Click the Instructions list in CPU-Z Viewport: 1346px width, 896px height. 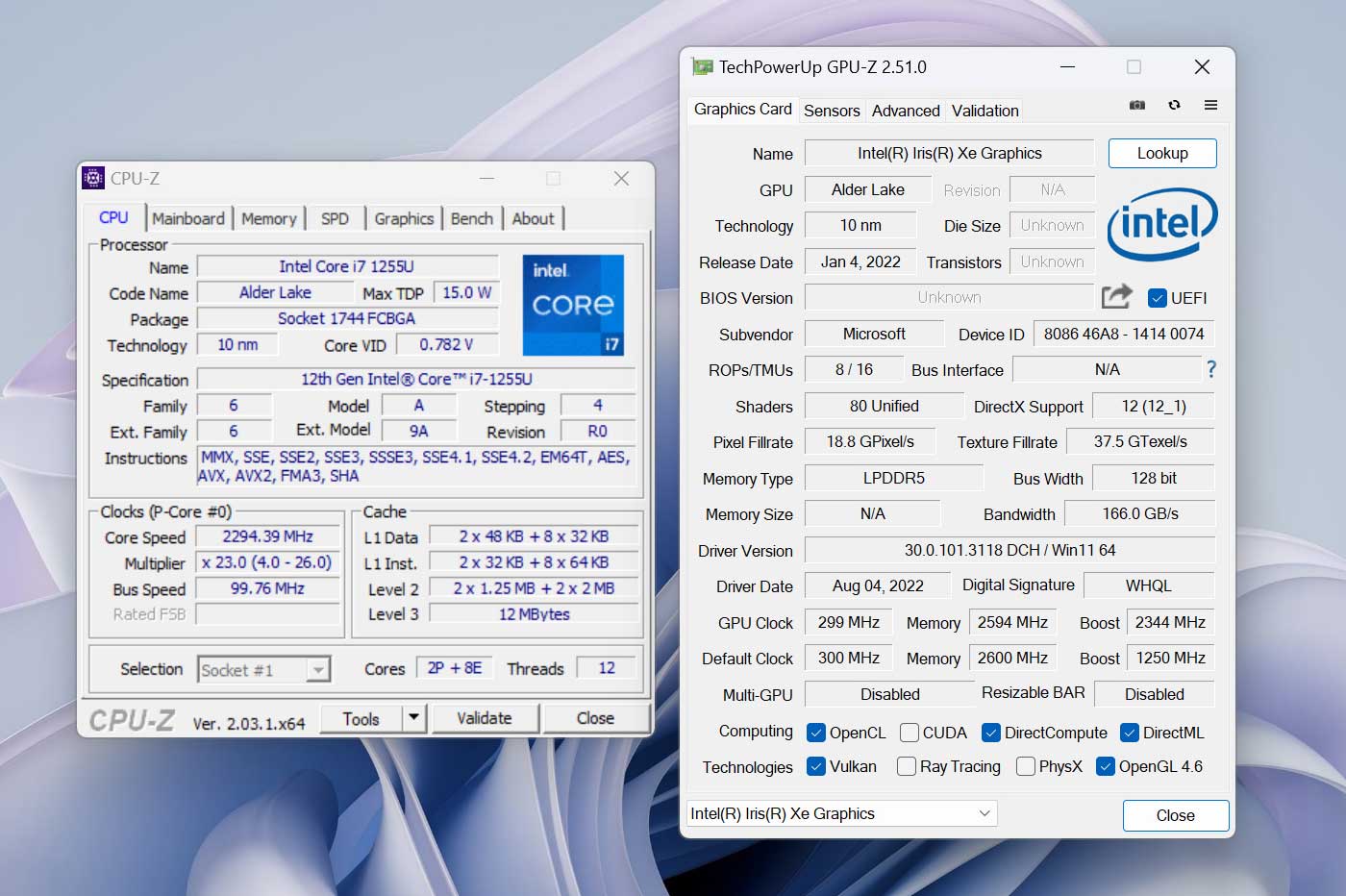tap(415, 466)
